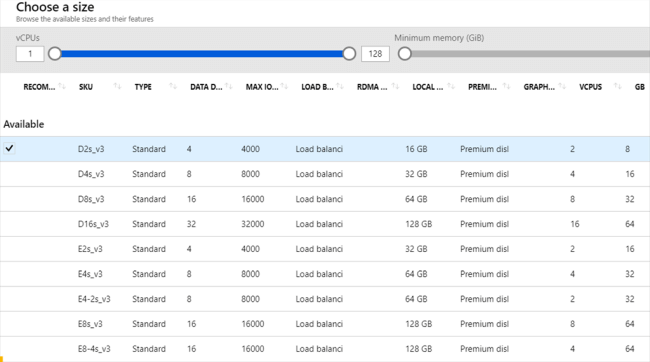Sort by the RDMA column arrows icon
This screenshot has width=650, height=362.
click(395, 86)
